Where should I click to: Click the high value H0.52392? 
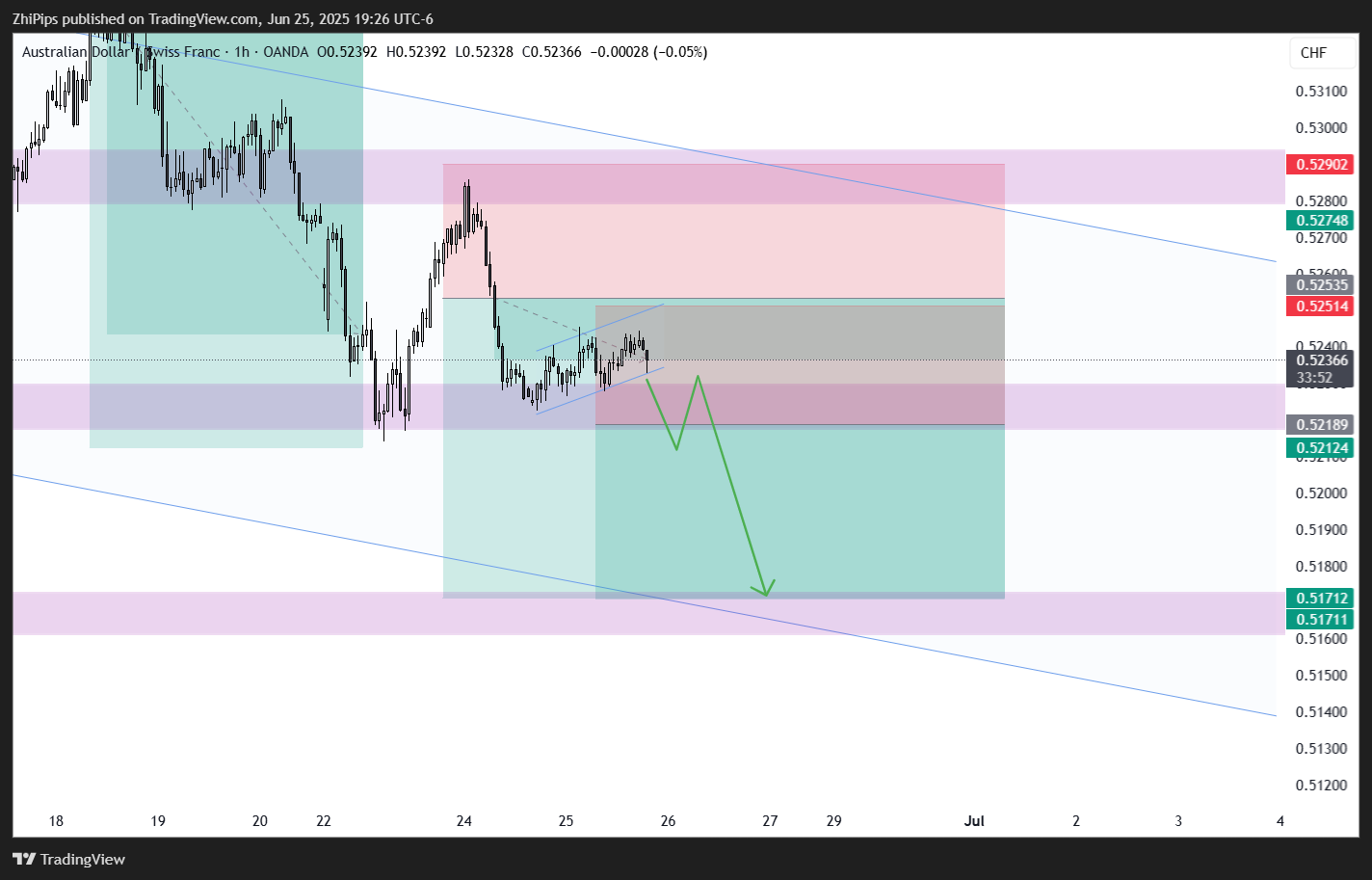coord(416,52)
